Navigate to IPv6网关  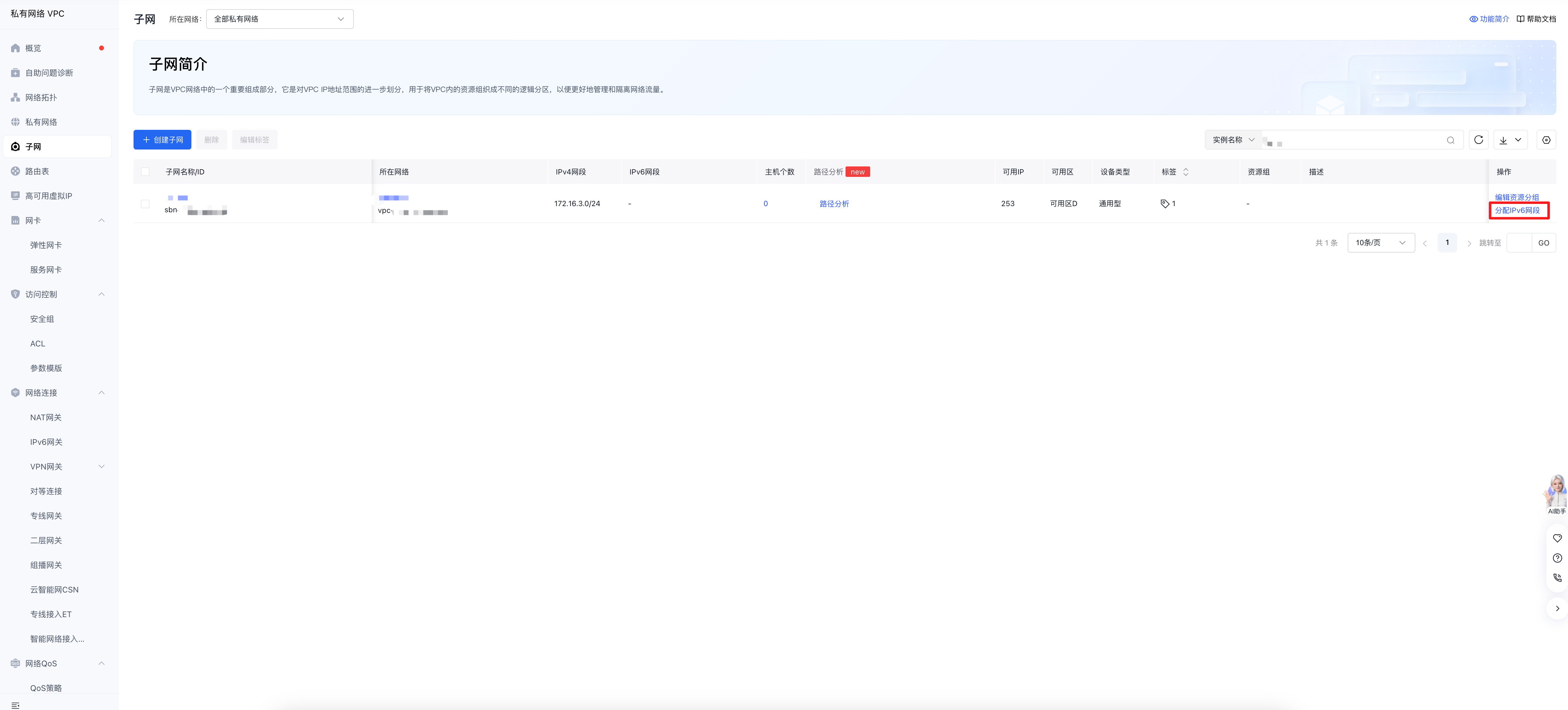(46, 442)
